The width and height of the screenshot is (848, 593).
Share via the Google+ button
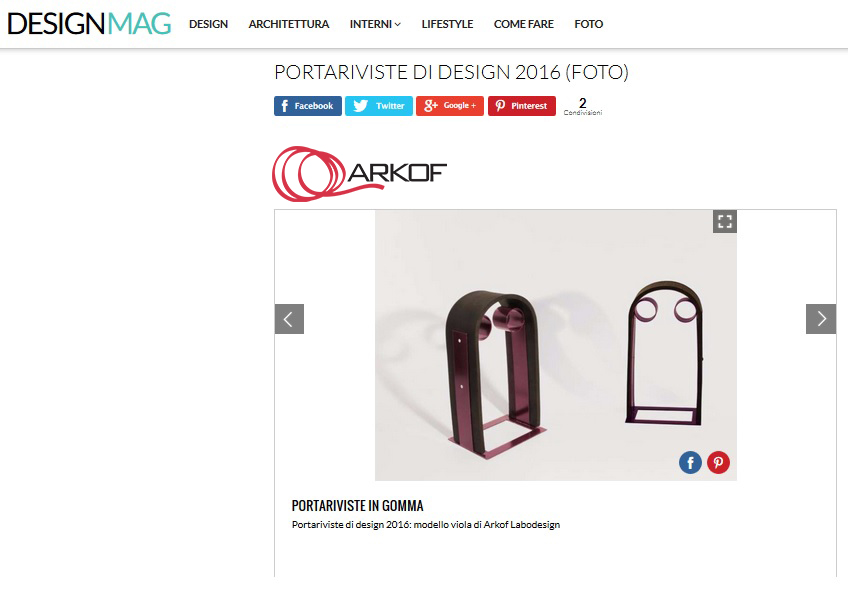(x=450, y=106)
